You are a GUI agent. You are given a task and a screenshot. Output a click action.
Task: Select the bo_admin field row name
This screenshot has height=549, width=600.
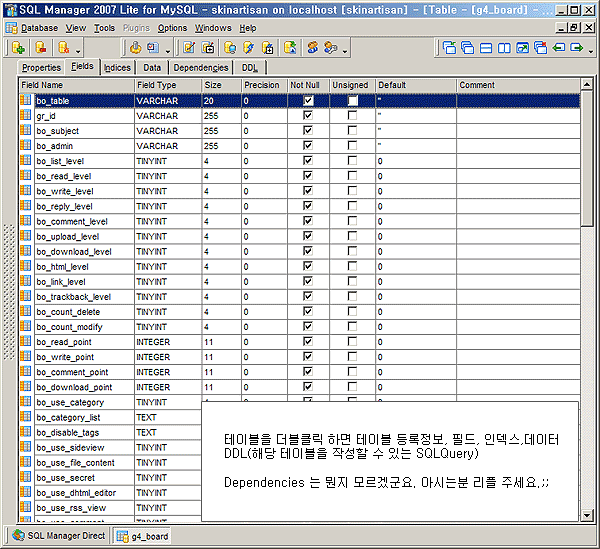pyautogui.click(x=54, y=146)
